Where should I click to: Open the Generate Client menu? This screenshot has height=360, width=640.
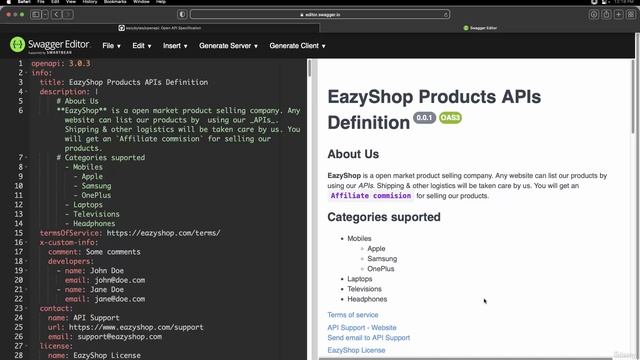(x=297, y=46)
